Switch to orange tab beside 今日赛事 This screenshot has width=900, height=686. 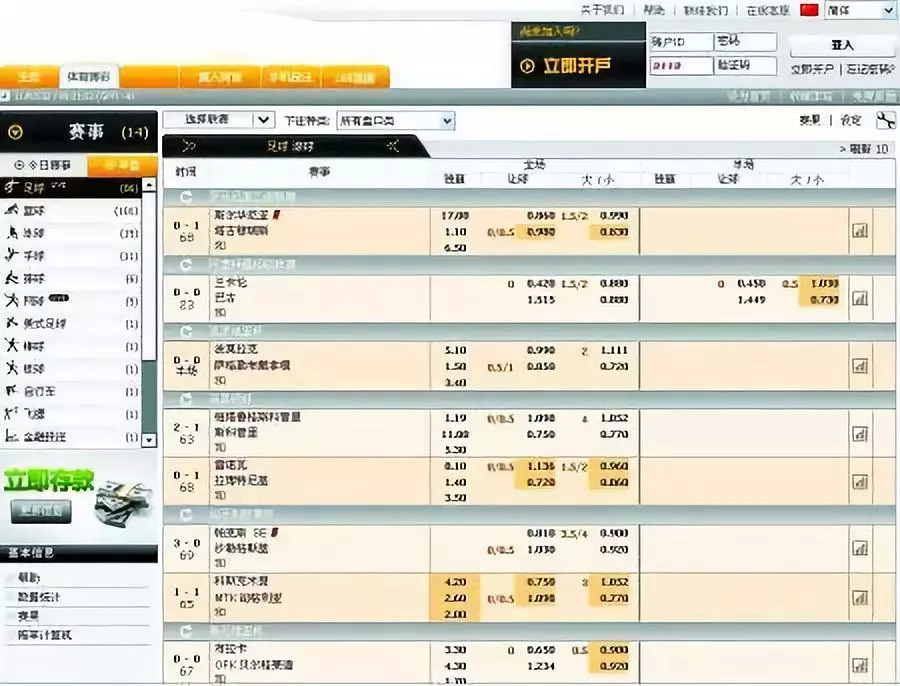coord(122,165)
